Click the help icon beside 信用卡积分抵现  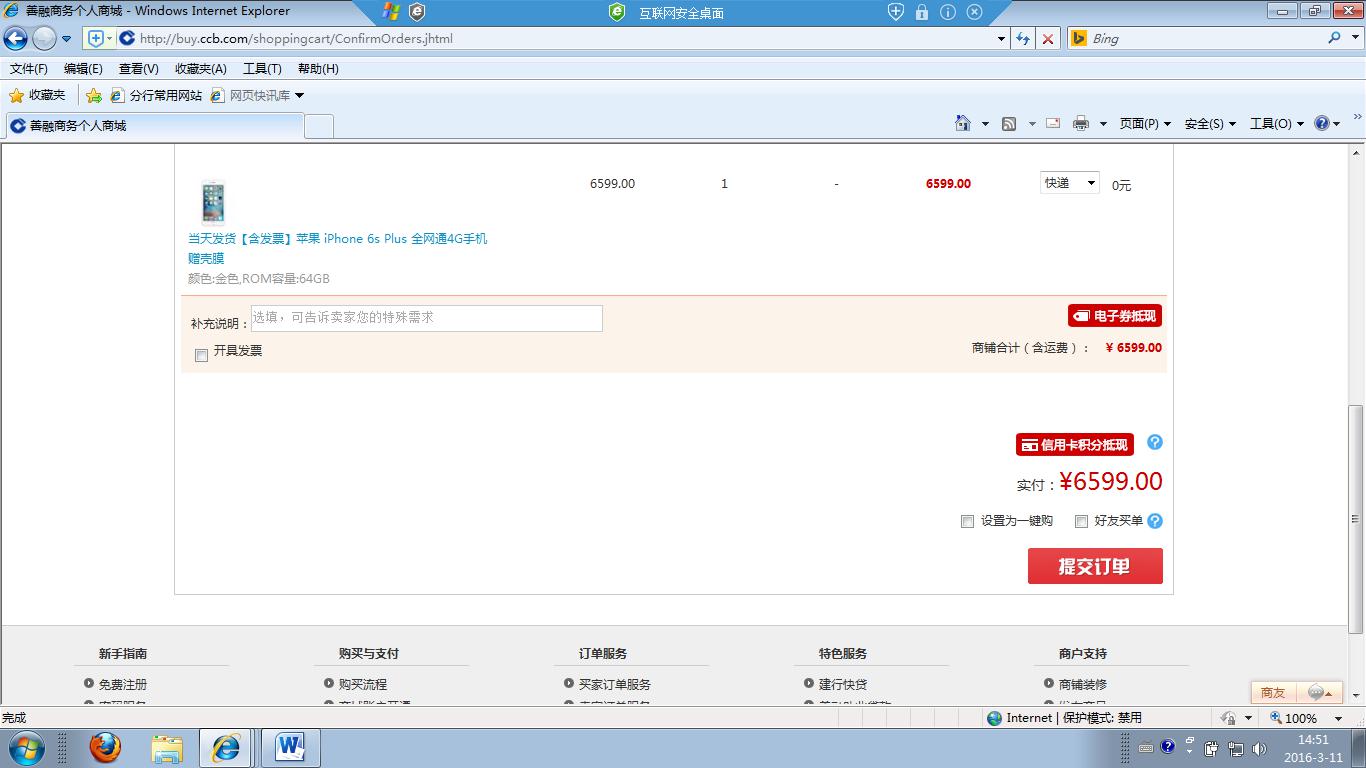tap(1155, 442)
